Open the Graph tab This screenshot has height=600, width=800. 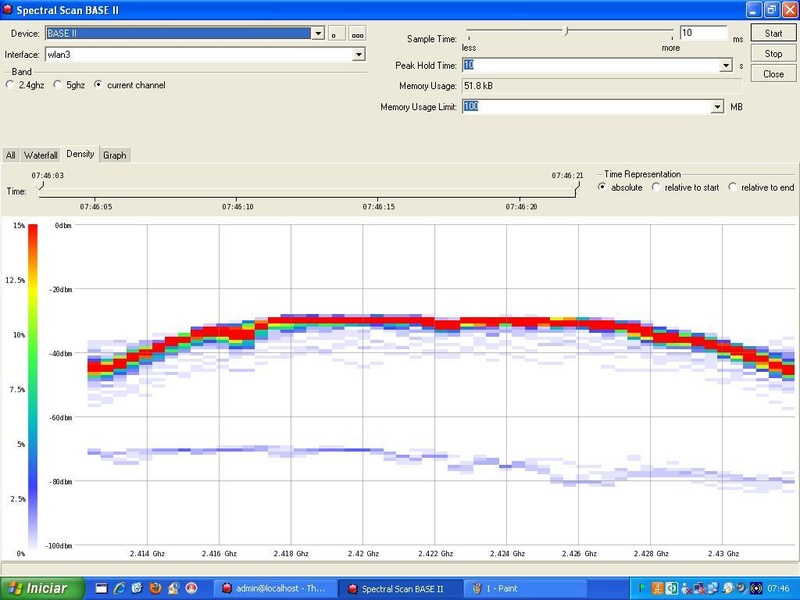coord(114,155)
